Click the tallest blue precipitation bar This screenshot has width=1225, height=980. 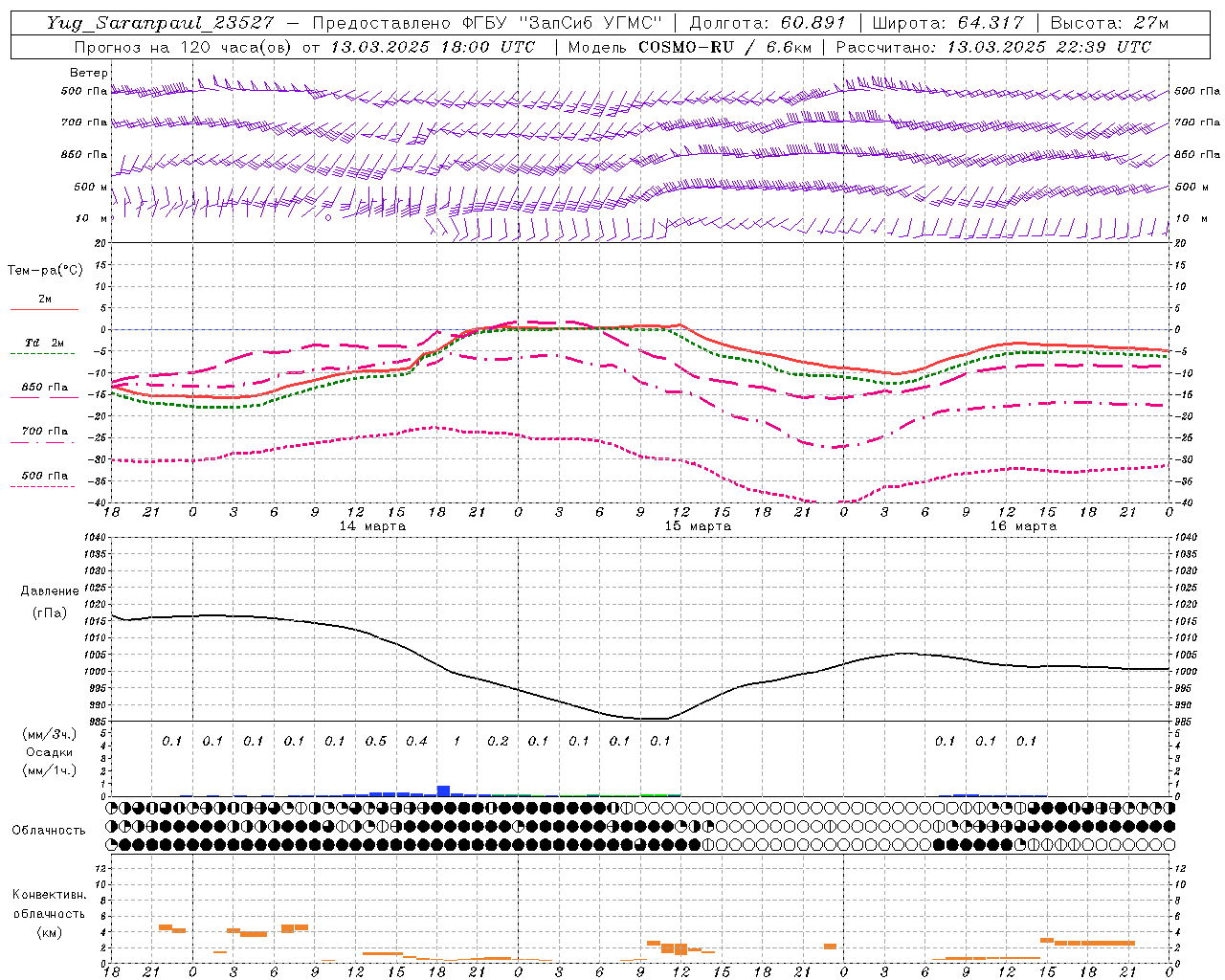pyautogui.click(x=443, y=791)
